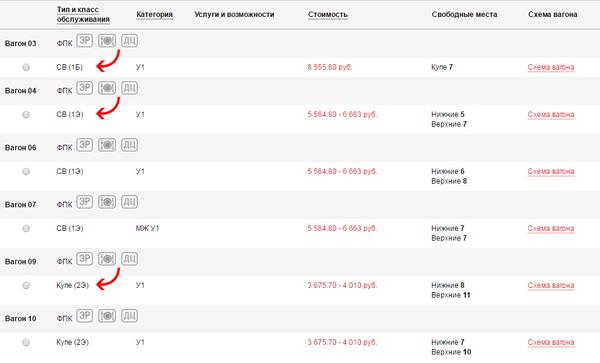Click the Схема вагона column header
600x363 pixels.
tap(553, 15)
